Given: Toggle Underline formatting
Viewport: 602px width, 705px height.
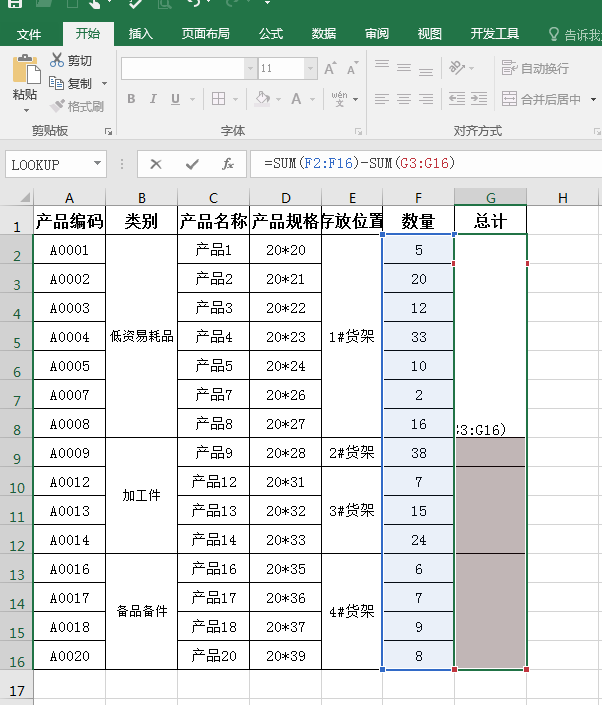Looking at the screenshot, I should tap(175, 99).
